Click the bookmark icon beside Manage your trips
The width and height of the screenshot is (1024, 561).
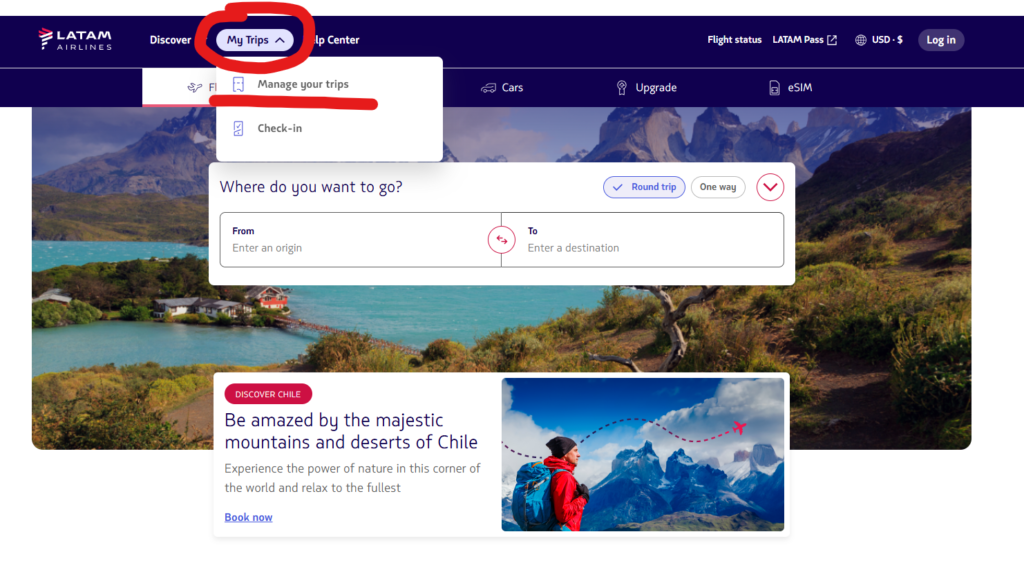click(x=238, y=85)
